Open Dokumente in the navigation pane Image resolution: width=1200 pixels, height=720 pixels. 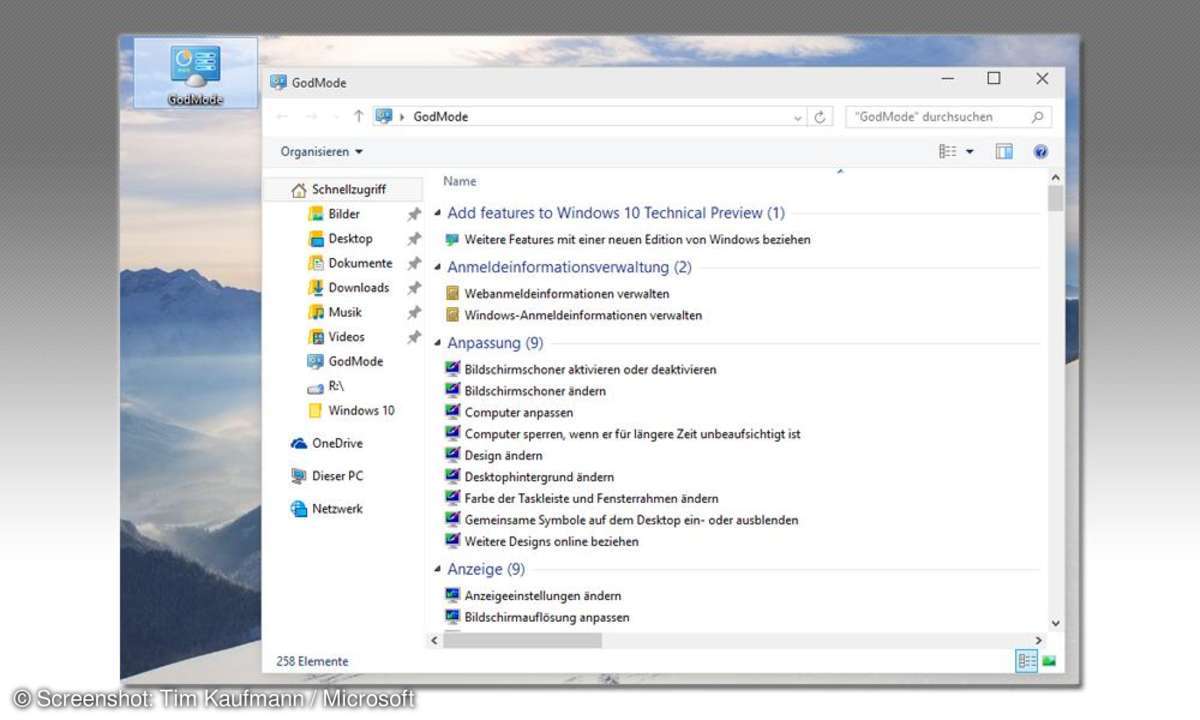(360, 263)
